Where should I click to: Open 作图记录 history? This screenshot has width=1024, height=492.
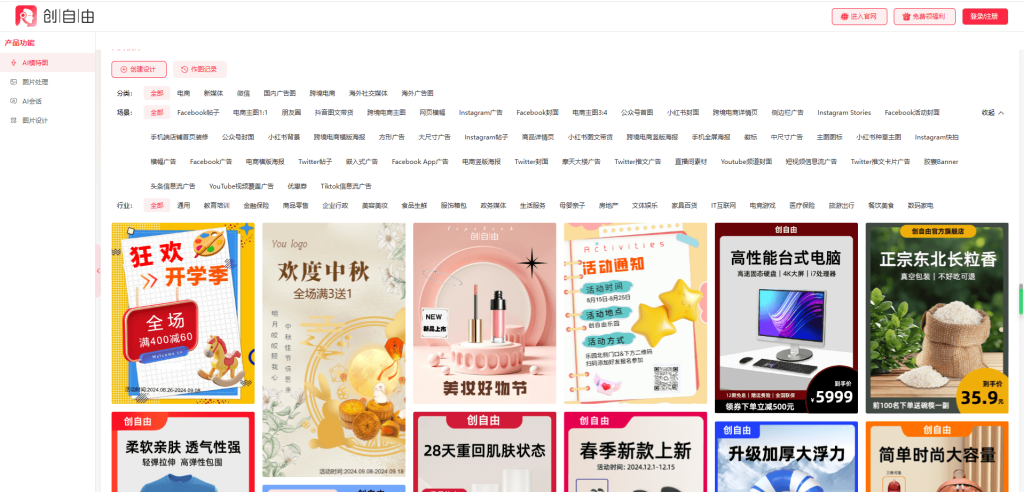tap(199, 69)
